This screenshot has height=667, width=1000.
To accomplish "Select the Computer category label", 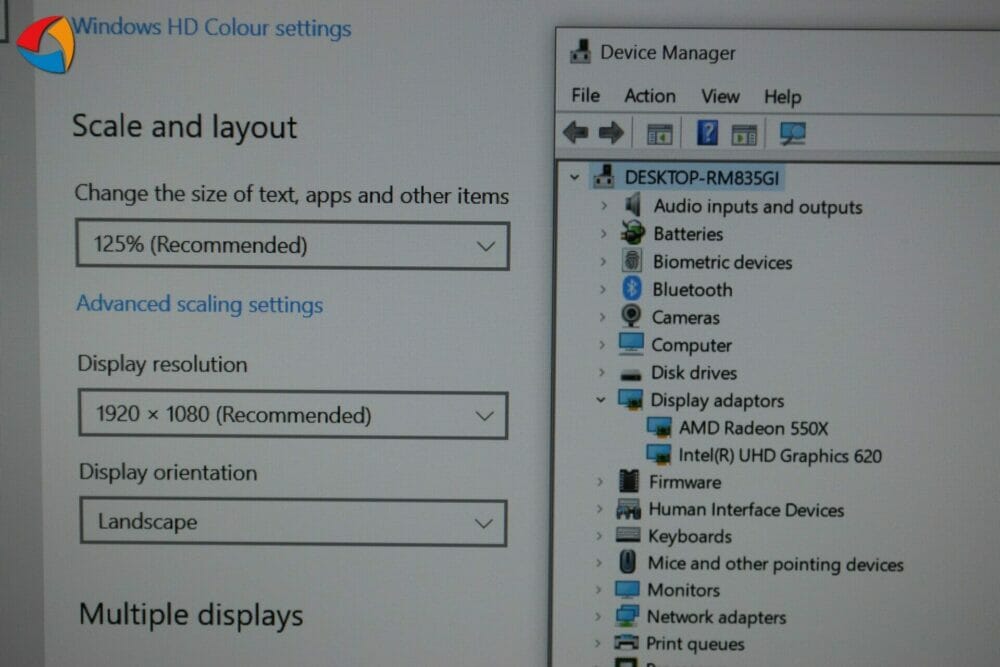I will (691, 345).
